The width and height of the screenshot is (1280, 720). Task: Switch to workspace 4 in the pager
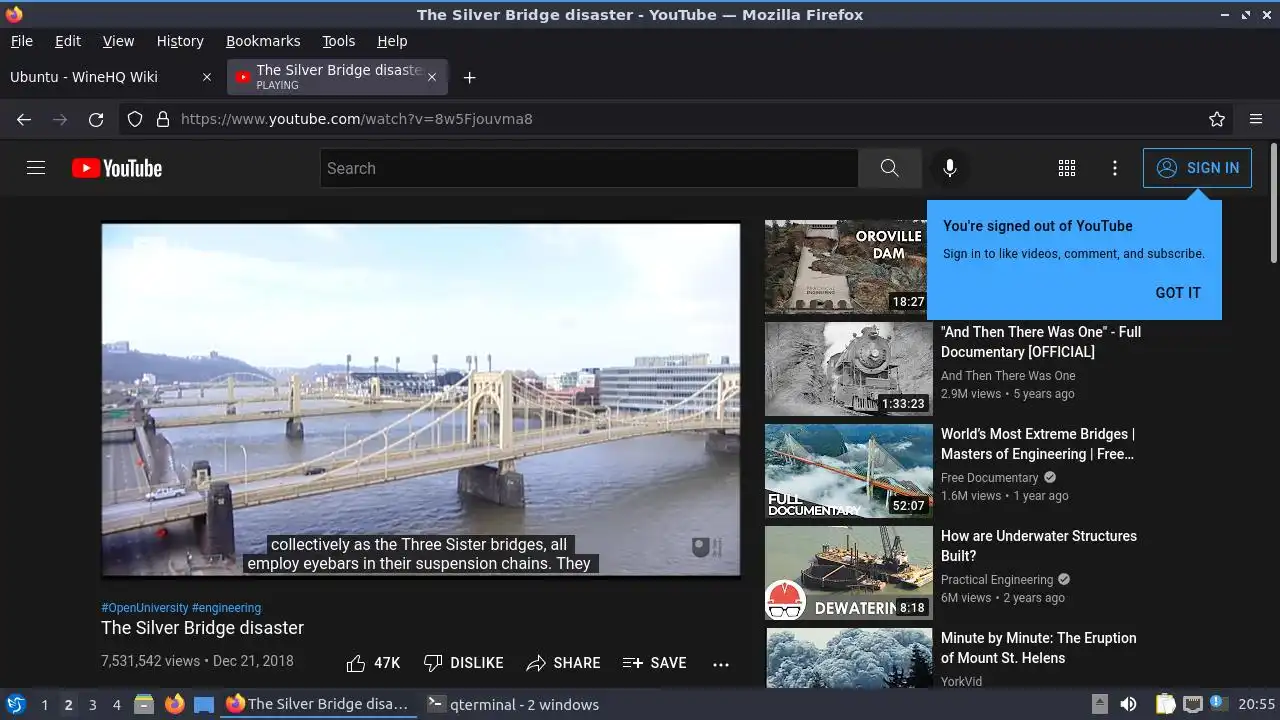tap(116, 705)
